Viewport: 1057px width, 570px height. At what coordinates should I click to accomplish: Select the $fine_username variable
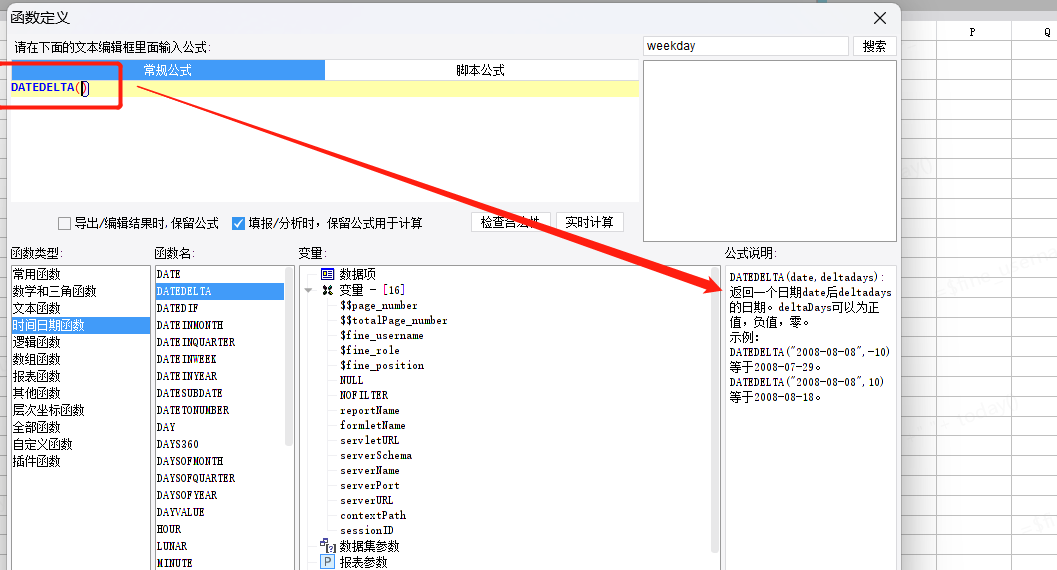tap(382, 336)
